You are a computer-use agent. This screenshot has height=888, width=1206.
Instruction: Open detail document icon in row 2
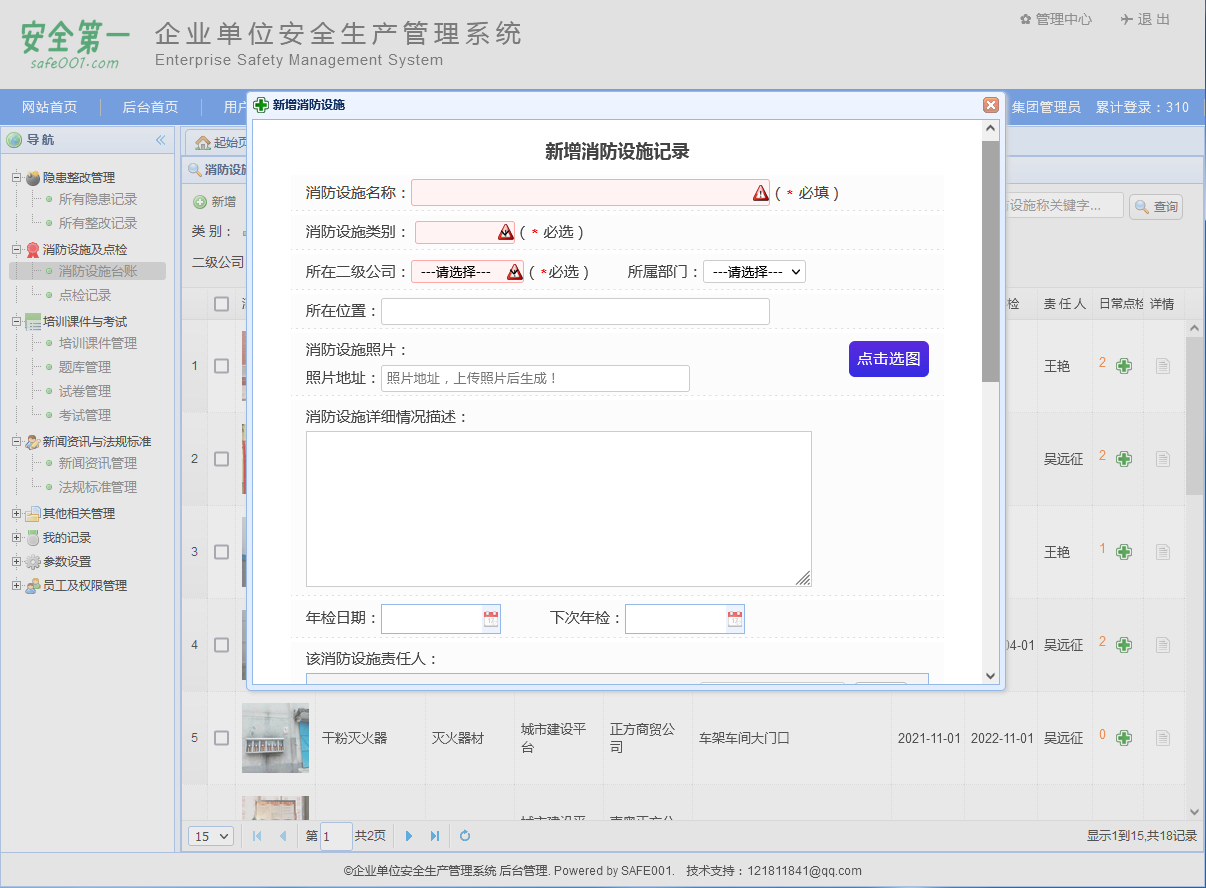point(1163,459)
